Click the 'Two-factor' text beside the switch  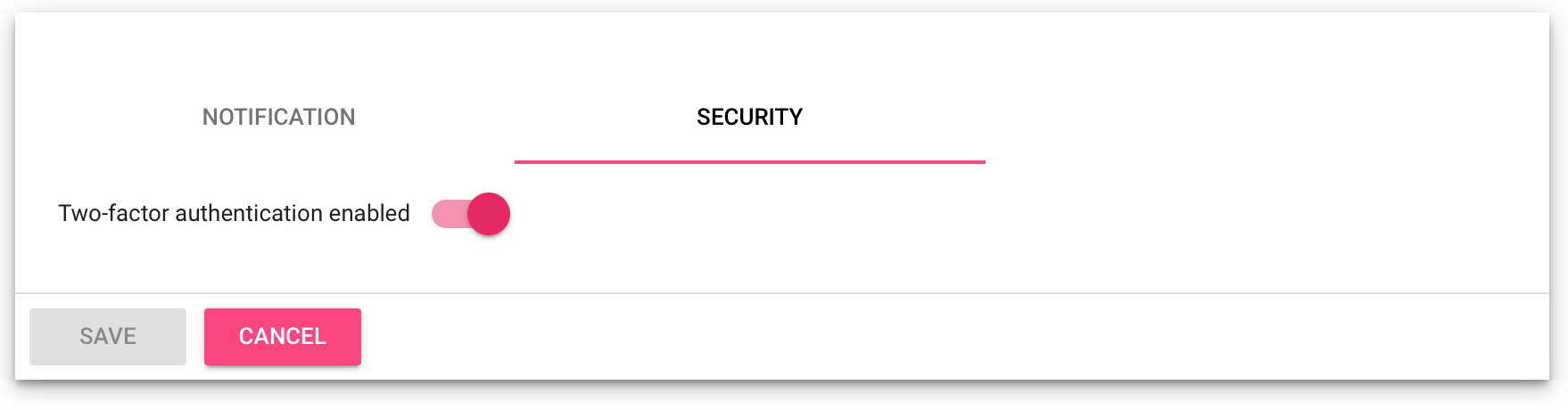(113, 214)
